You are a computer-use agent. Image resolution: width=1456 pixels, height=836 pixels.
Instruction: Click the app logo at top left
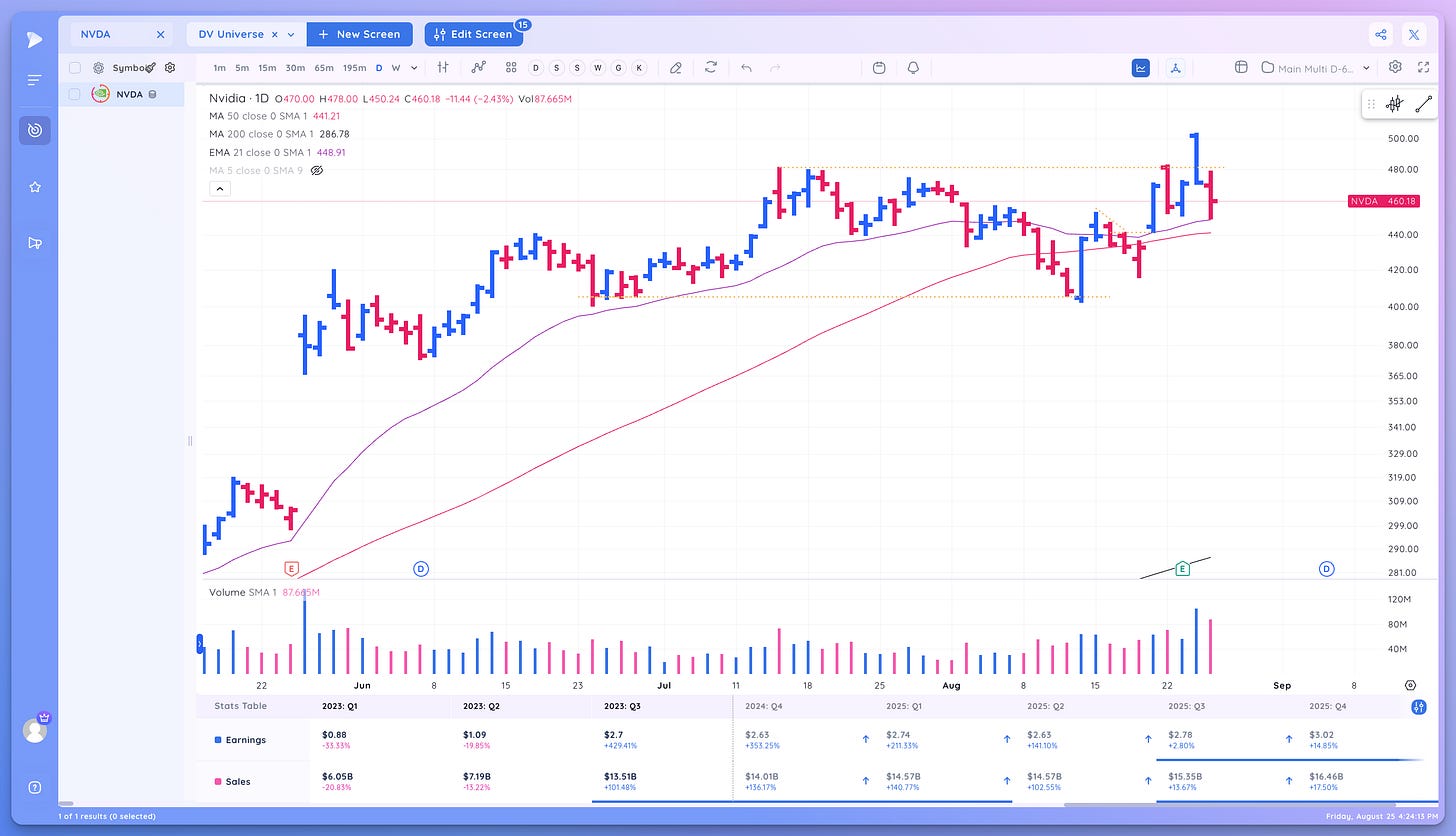coord(35,40)
